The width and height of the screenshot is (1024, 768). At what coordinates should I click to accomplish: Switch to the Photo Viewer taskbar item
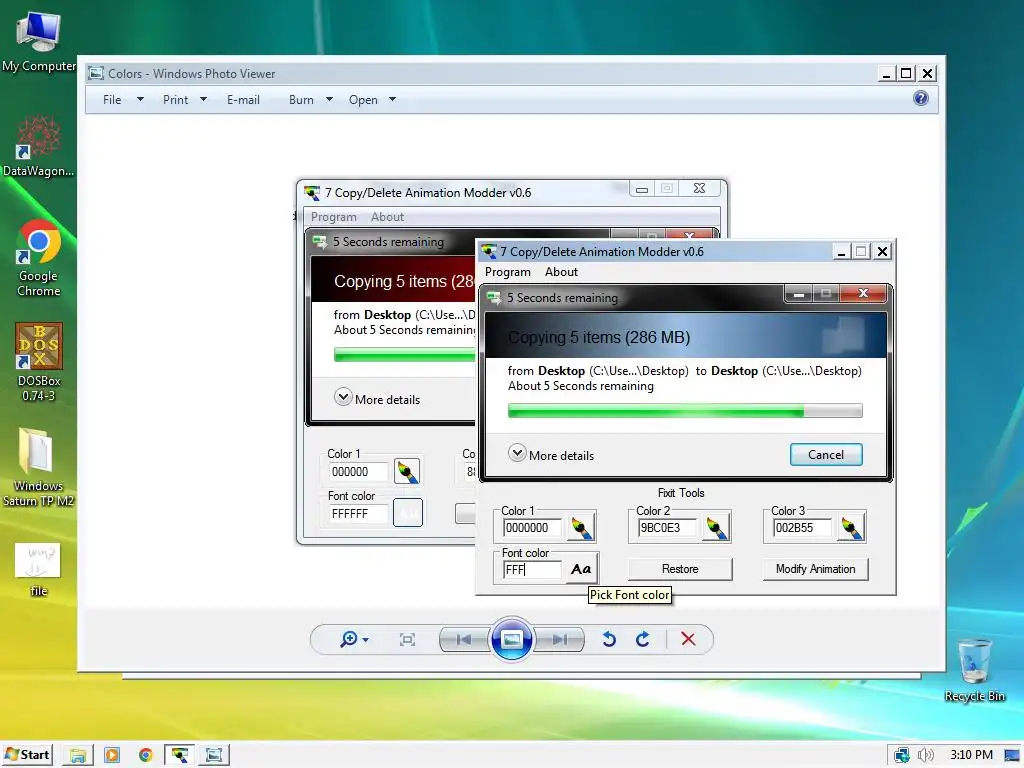pyautogui.click(x=214, y=755)
